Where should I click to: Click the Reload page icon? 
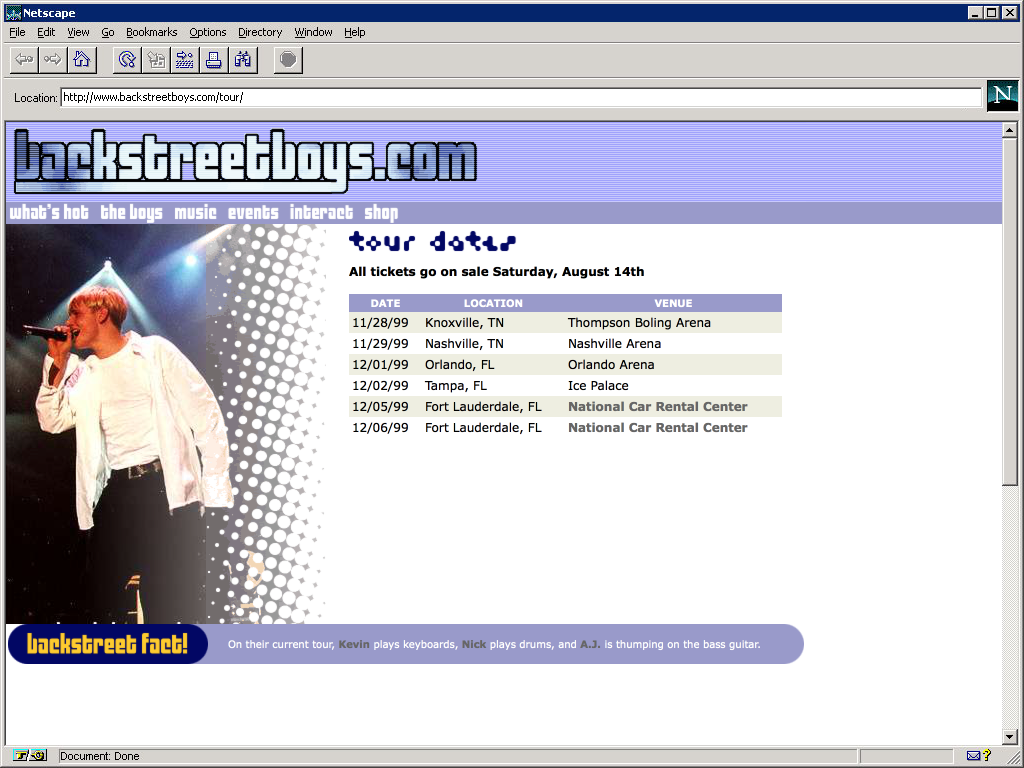[x=126, y=59]
